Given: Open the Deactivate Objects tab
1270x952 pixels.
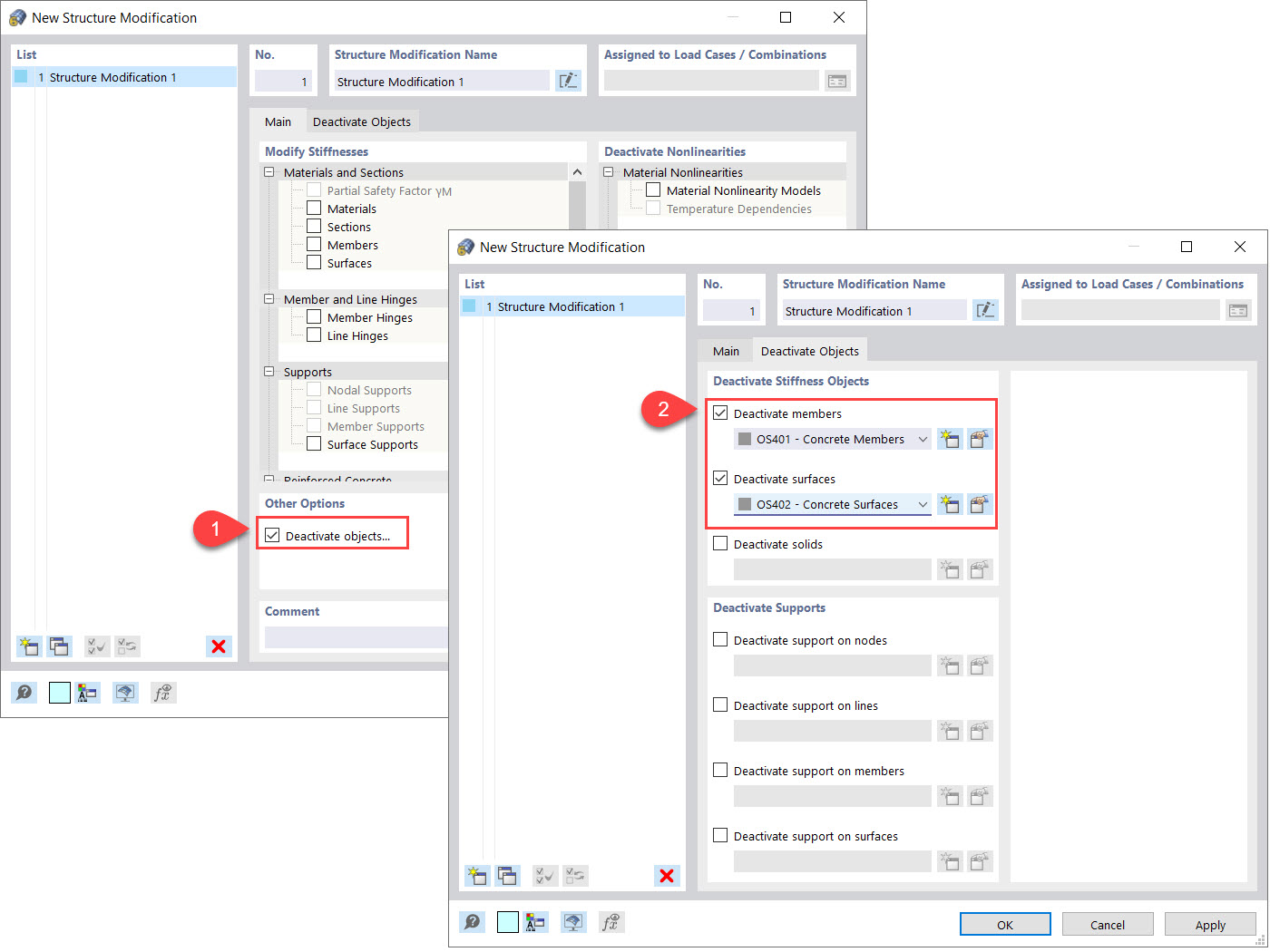Looking at the screenshot, I should (809, 350).
